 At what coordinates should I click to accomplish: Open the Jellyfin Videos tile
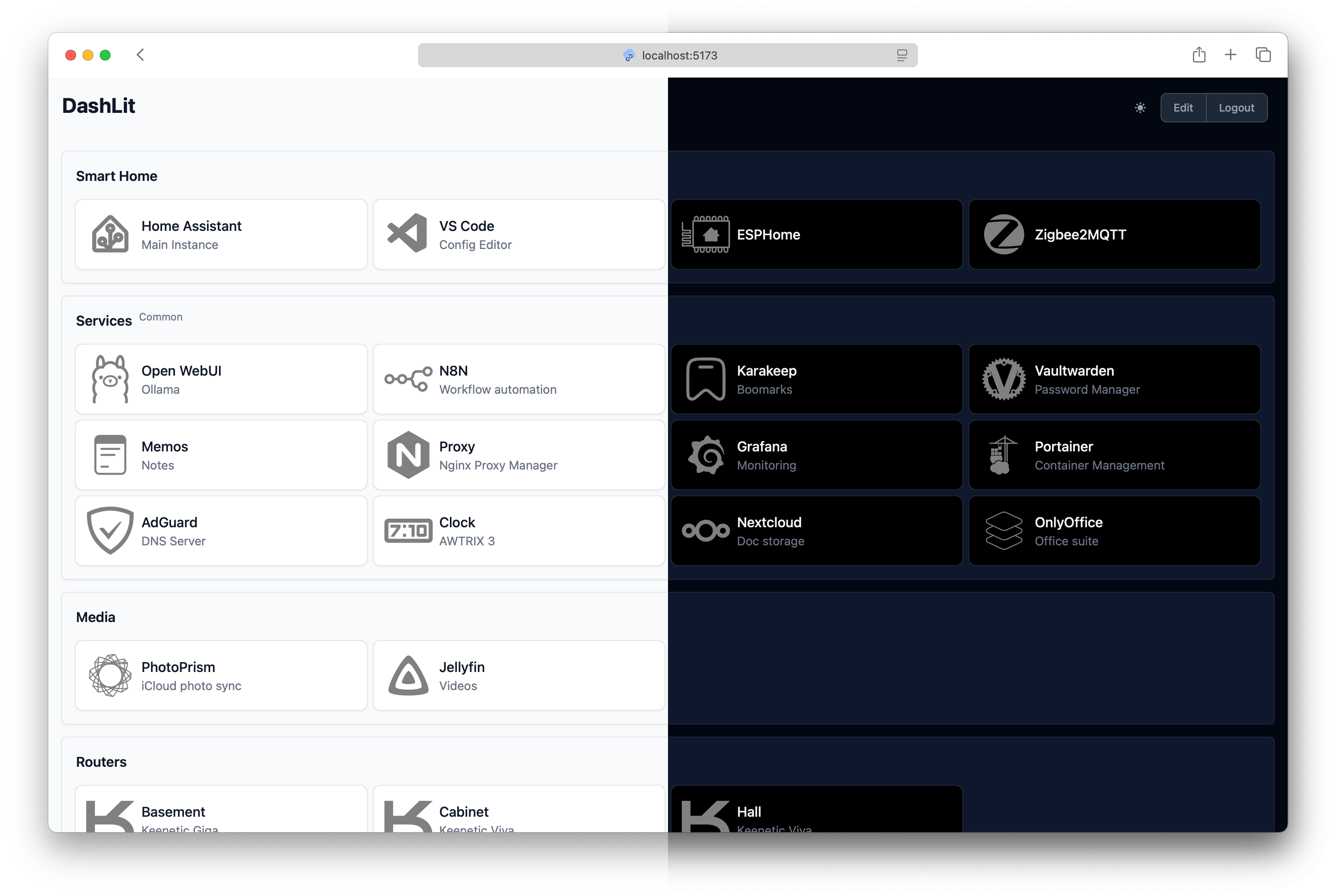518,675
